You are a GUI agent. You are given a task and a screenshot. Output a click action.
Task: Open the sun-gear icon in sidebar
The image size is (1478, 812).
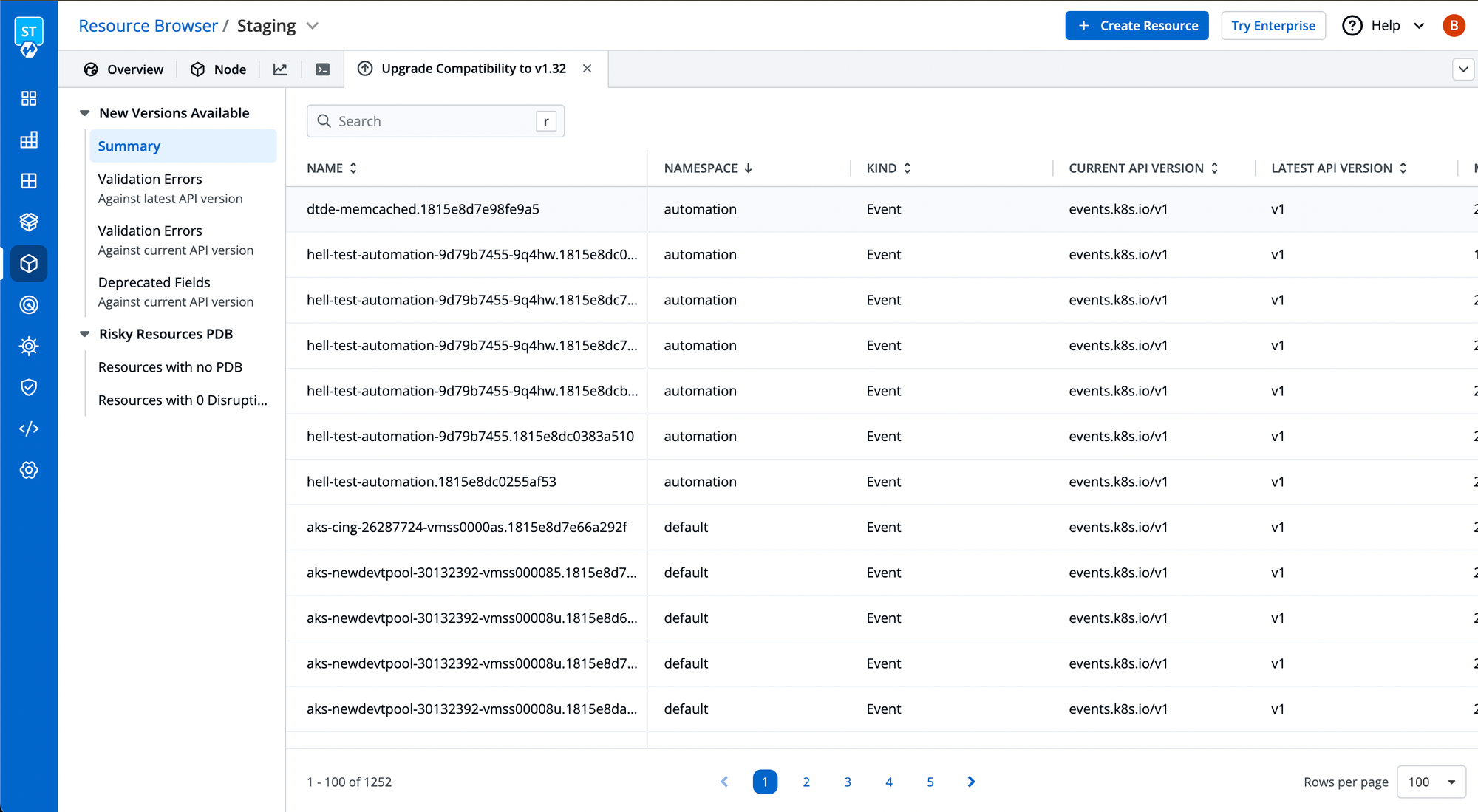point(29,346)
